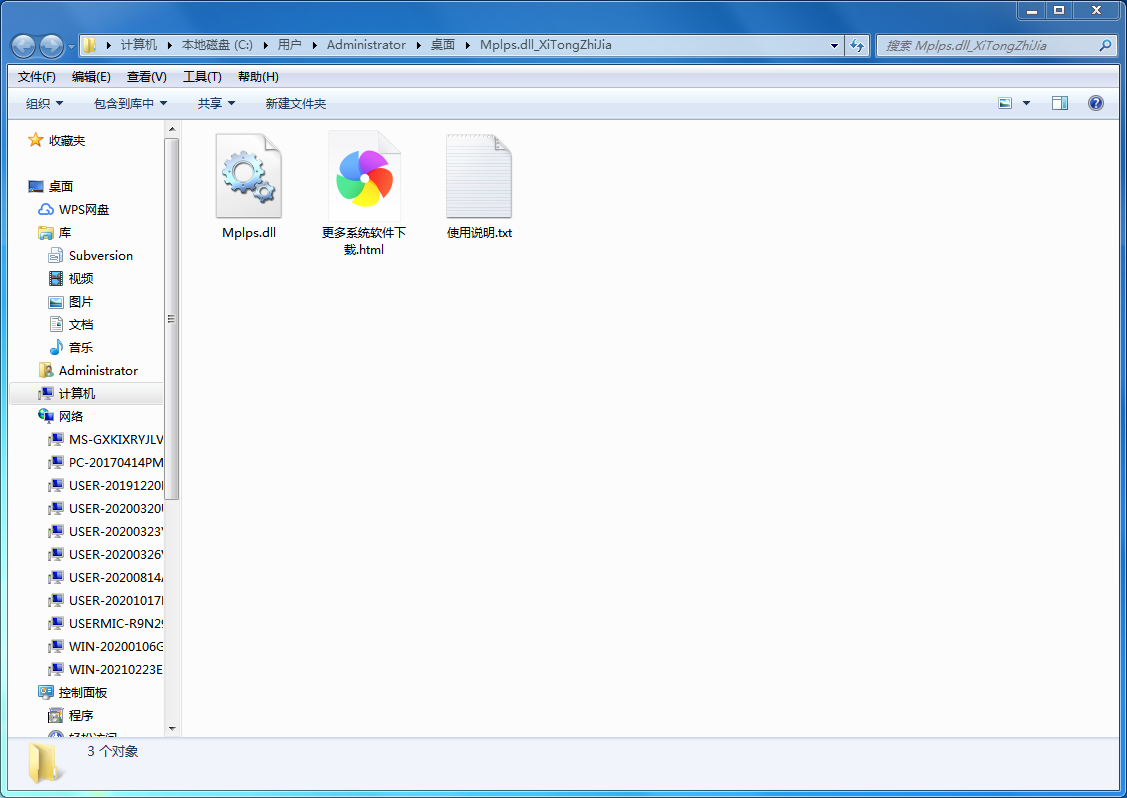Image resolution: width=1127 pixels, height=798 pixels.
Task: Open the 查看(V) menu
Action: point(147,76)
